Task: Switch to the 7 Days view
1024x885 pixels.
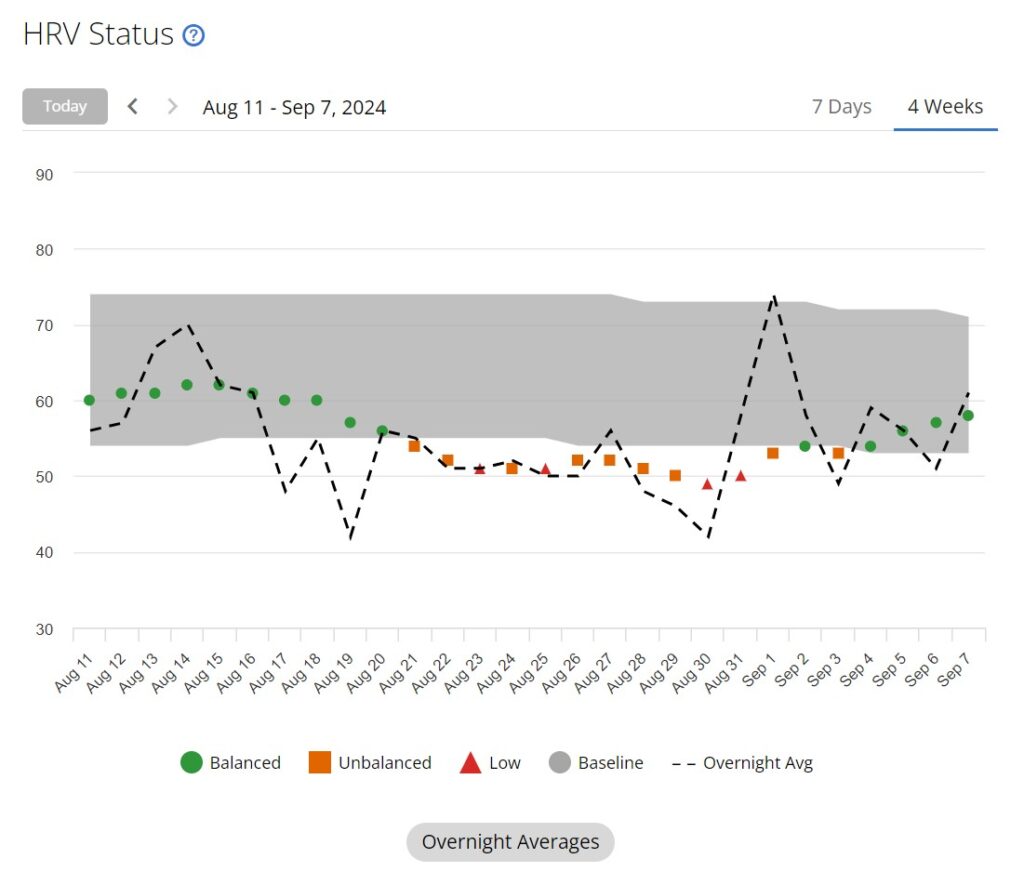Action: (x=841, y=107)
